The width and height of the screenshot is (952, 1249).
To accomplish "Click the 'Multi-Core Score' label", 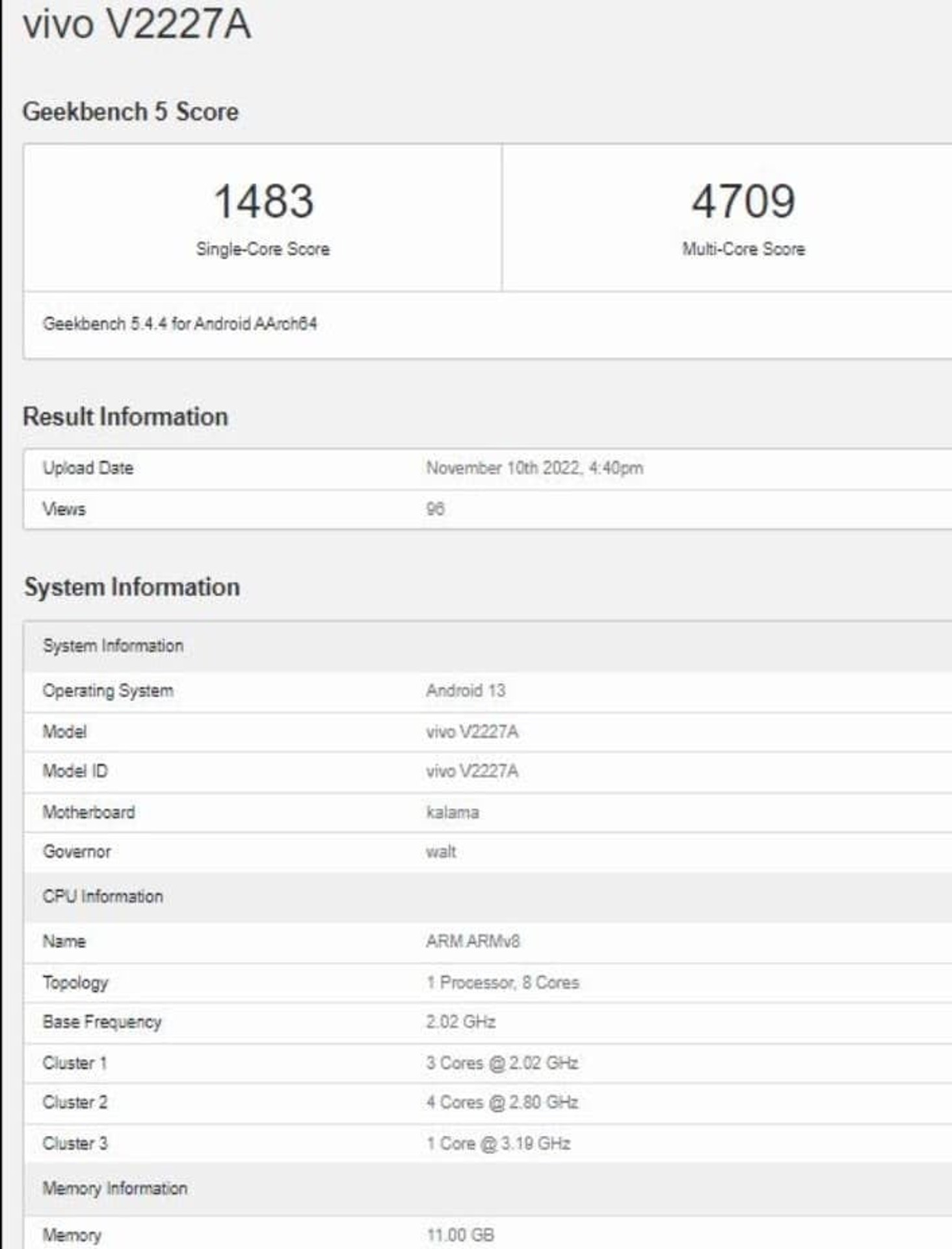I will click(743, 248).
